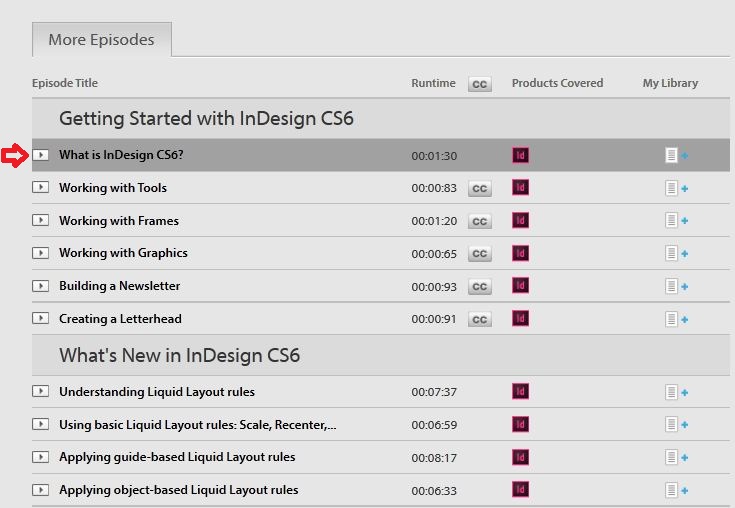Add Working with Graphics to My Library
The height and width of the screenshot is (508, 735).
pos(676,254)
